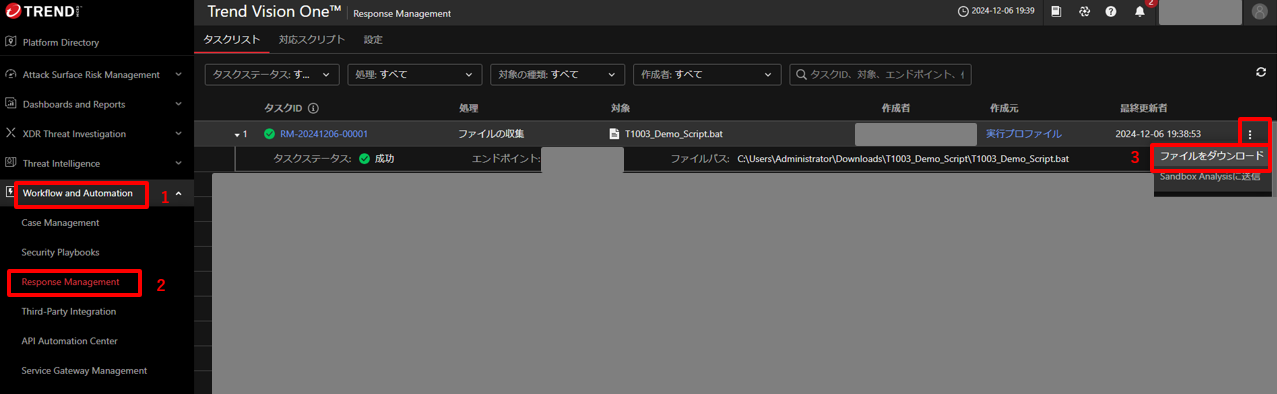Open Platform Directory
1277x394 pixels.
coord(61,42)
